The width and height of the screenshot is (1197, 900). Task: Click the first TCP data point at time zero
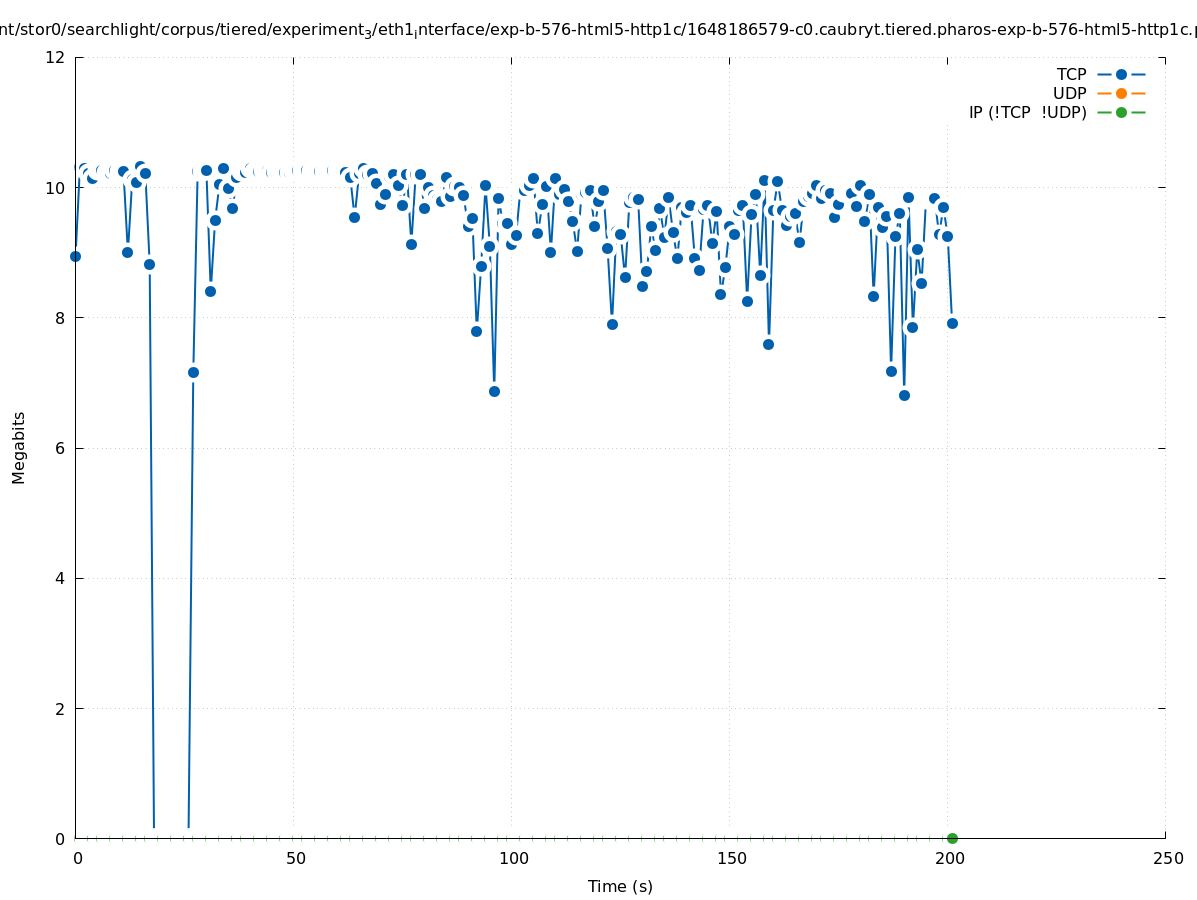coord(75,256)
